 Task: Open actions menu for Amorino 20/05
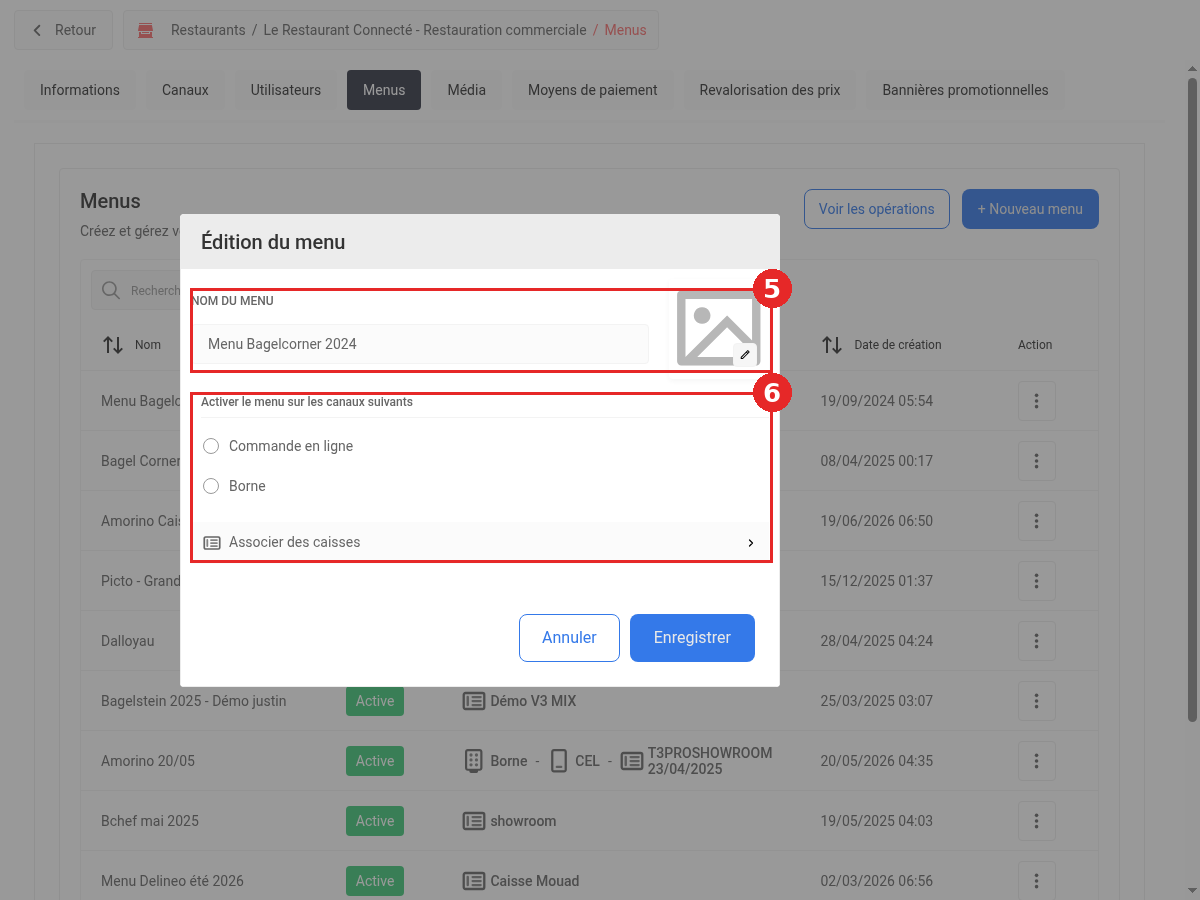tap(1037, 761)
